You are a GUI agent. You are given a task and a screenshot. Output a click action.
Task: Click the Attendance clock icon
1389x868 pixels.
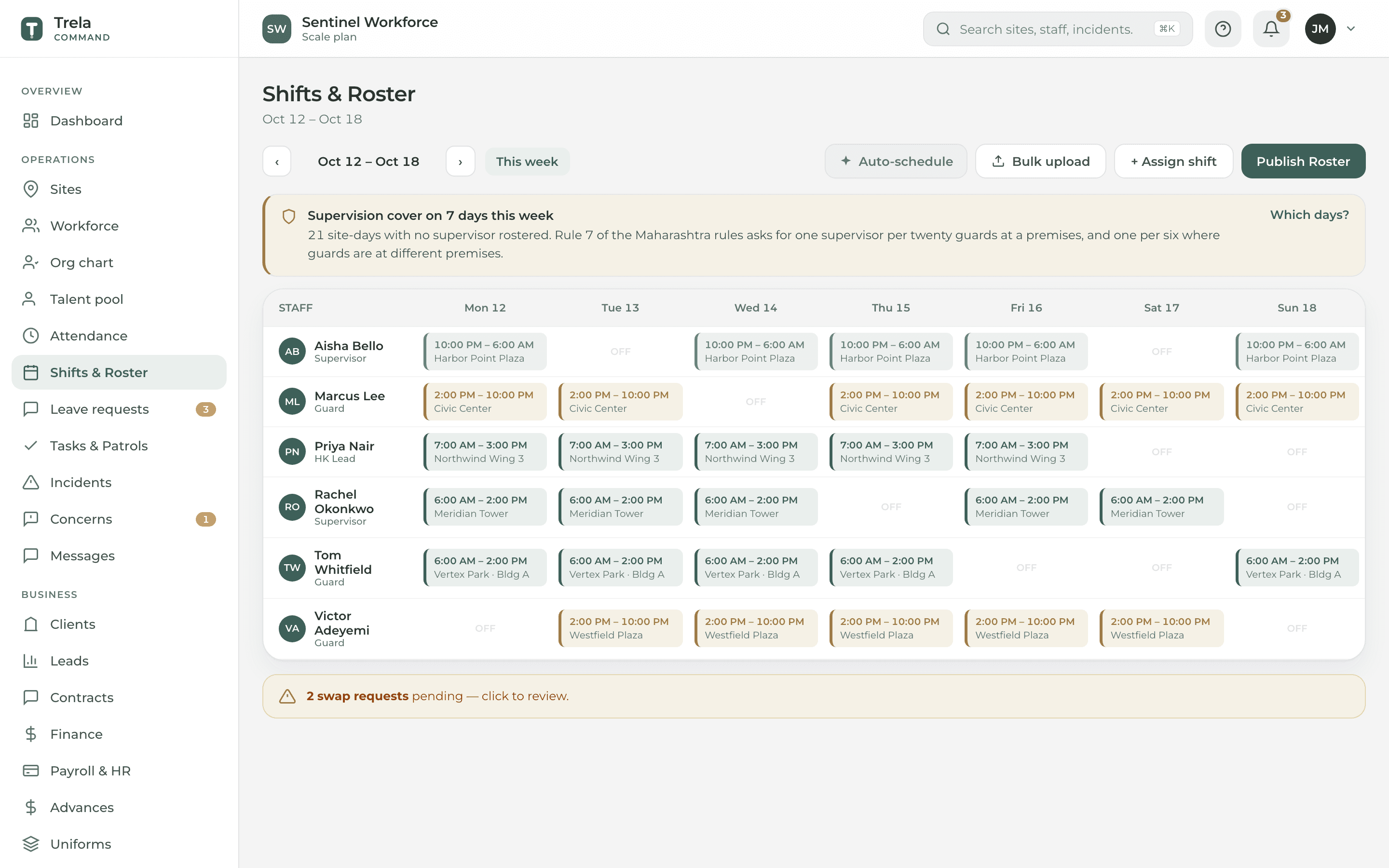pyautogui.click(x=30, y=336)
